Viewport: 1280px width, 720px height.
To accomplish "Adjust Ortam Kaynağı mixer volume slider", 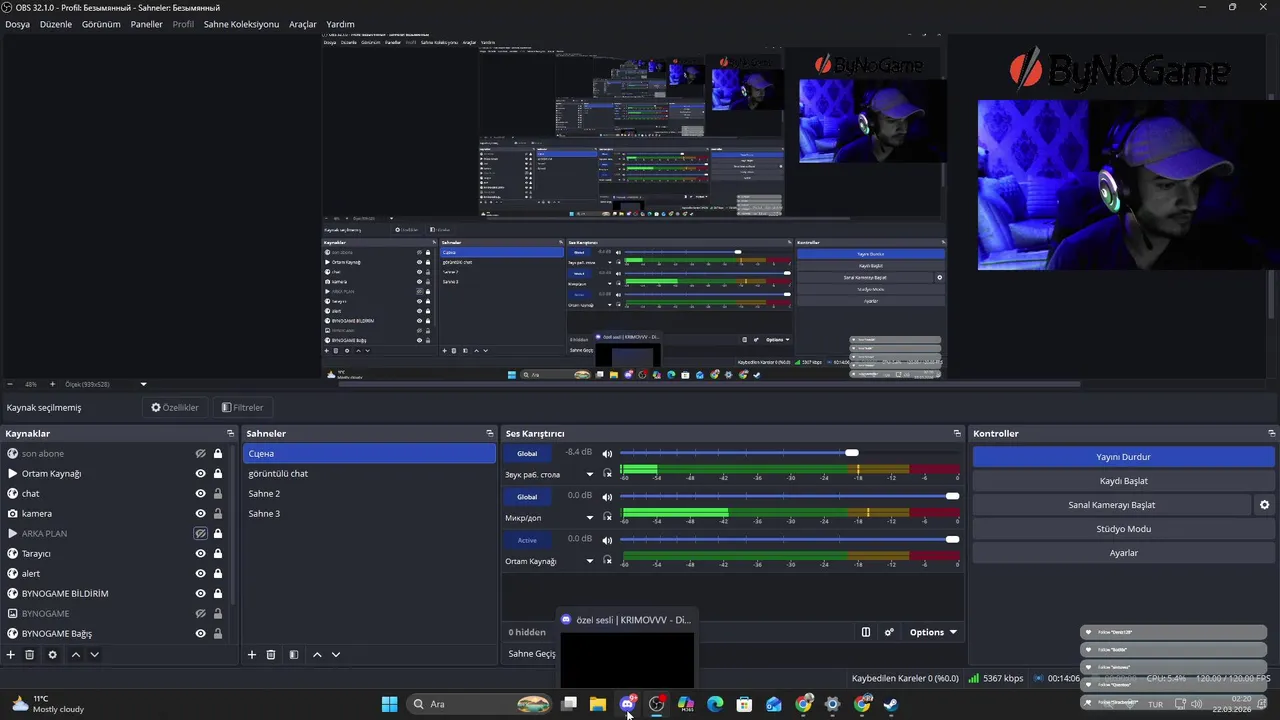I will point(790,539).
